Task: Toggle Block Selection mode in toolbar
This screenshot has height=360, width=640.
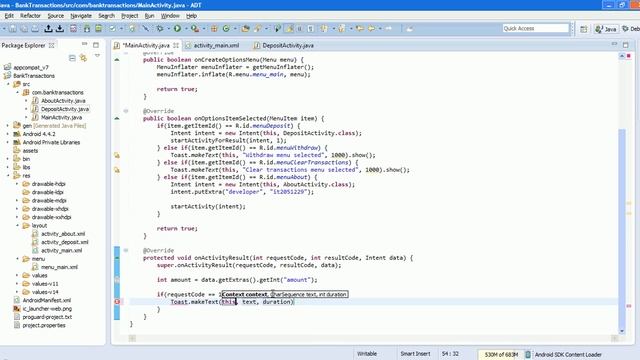Action: point(300,29)
